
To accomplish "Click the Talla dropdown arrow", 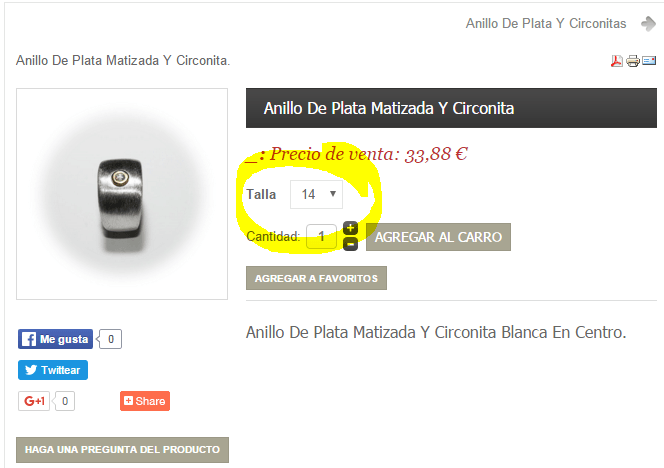I will [333, 194].
